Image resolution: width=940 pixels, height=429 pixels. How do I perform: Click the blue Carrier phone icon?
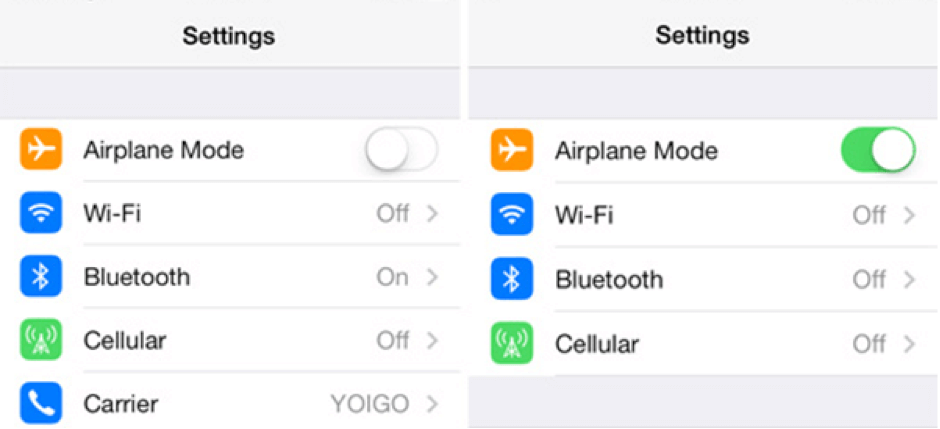(x=40, y=404)
